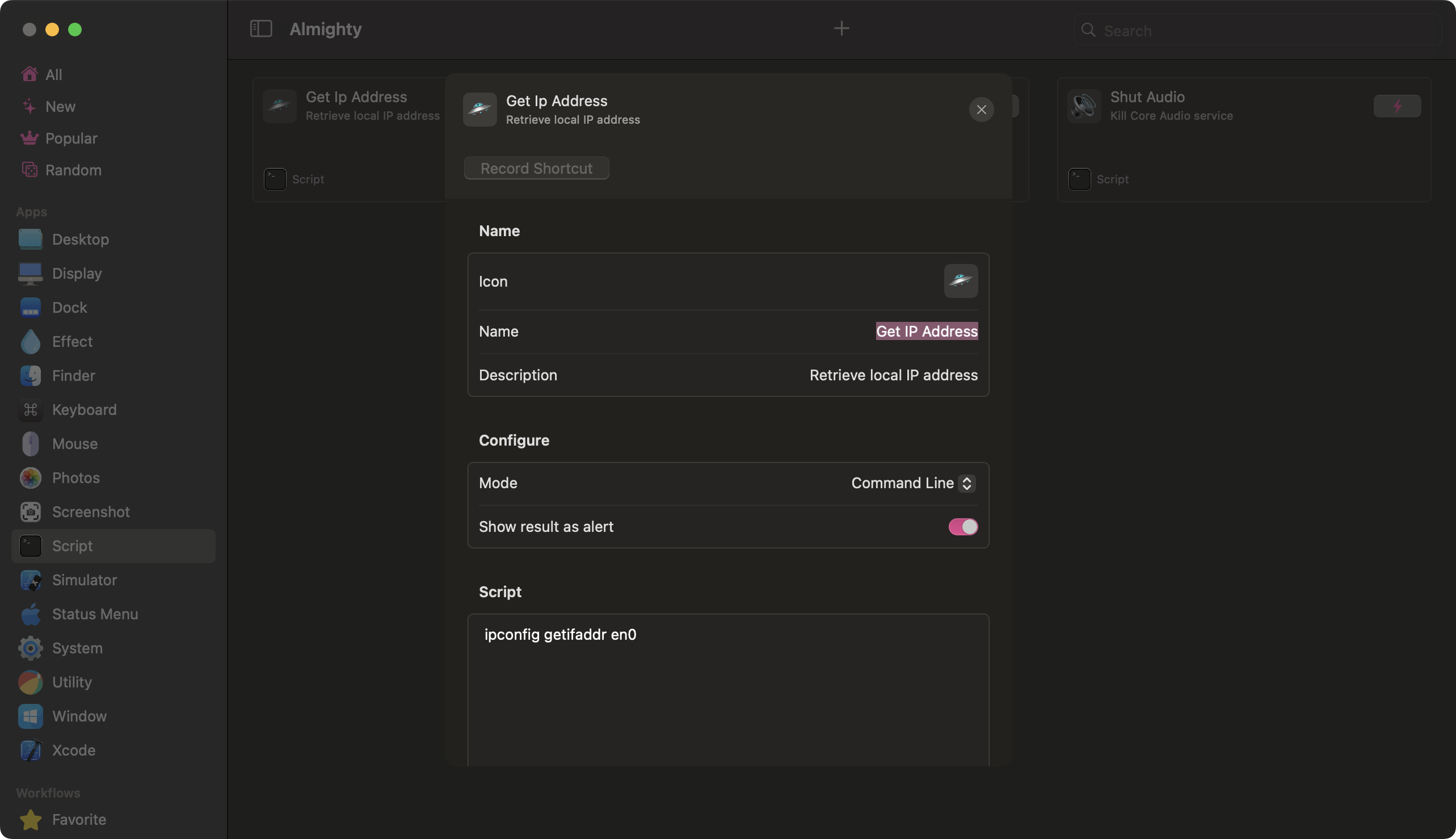Click the Description text field
Viewport: 1456px width, 839px height.
893,375
